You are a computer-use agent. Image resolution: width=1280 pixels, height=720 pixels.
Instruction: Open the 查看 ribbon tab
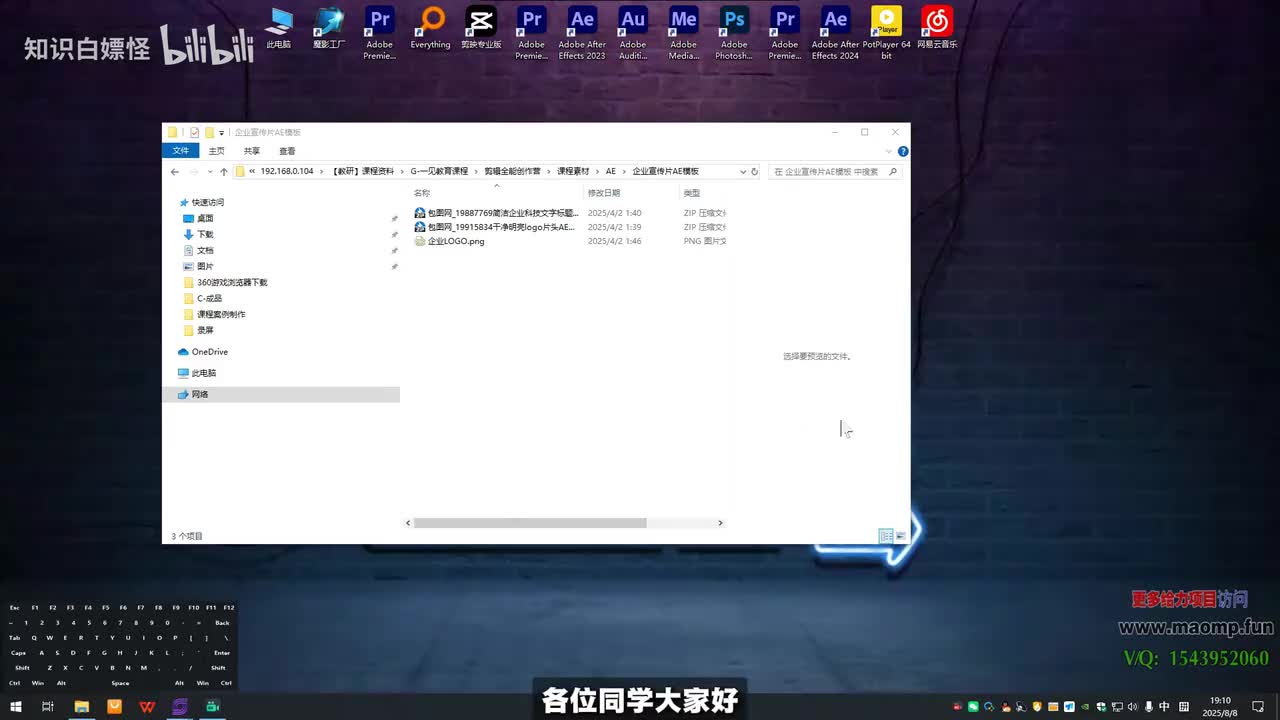[287, 151]
